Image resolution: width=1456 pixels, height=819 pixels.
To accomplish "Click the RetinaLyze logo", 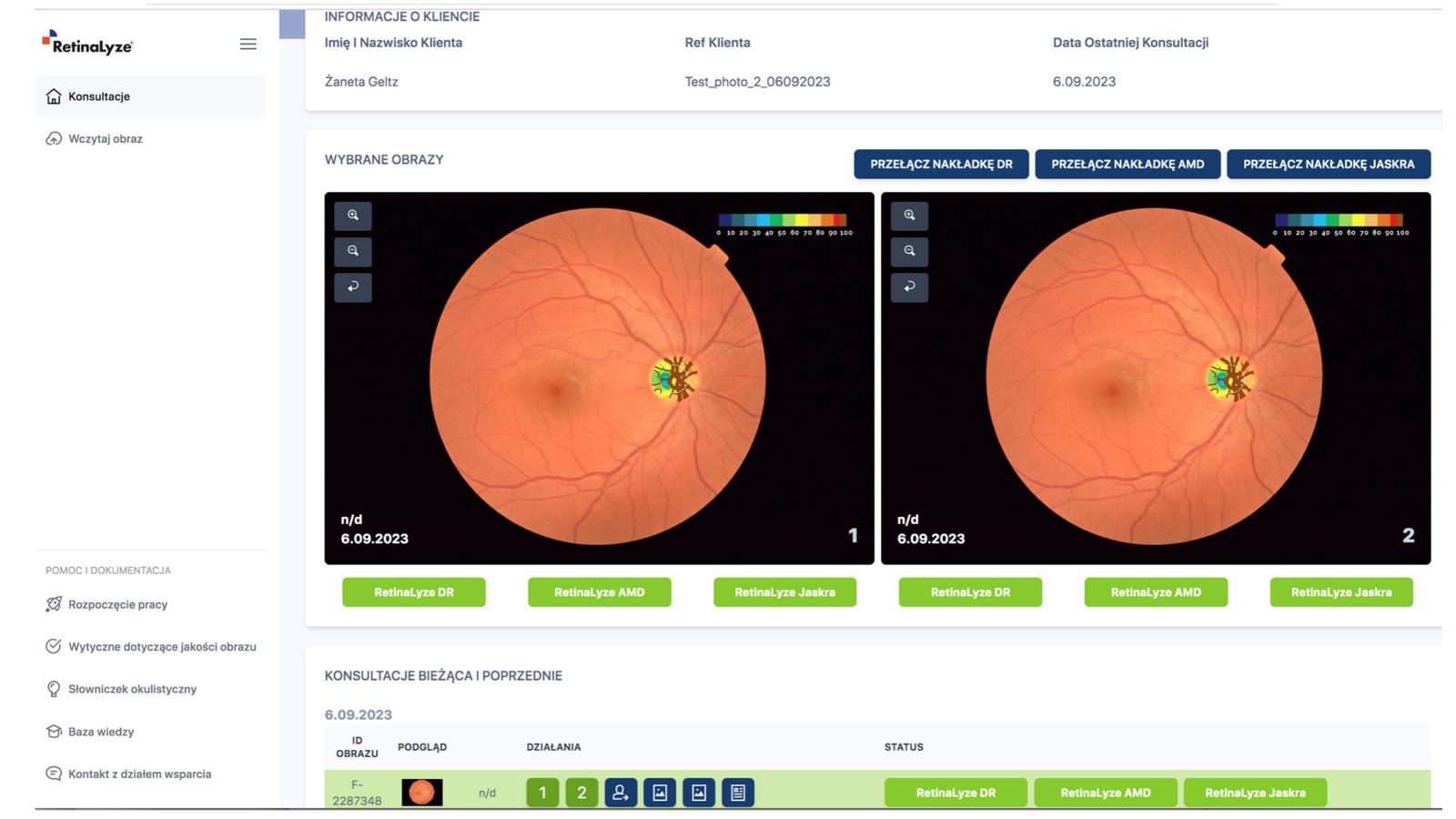I will [x=87, y=43].
